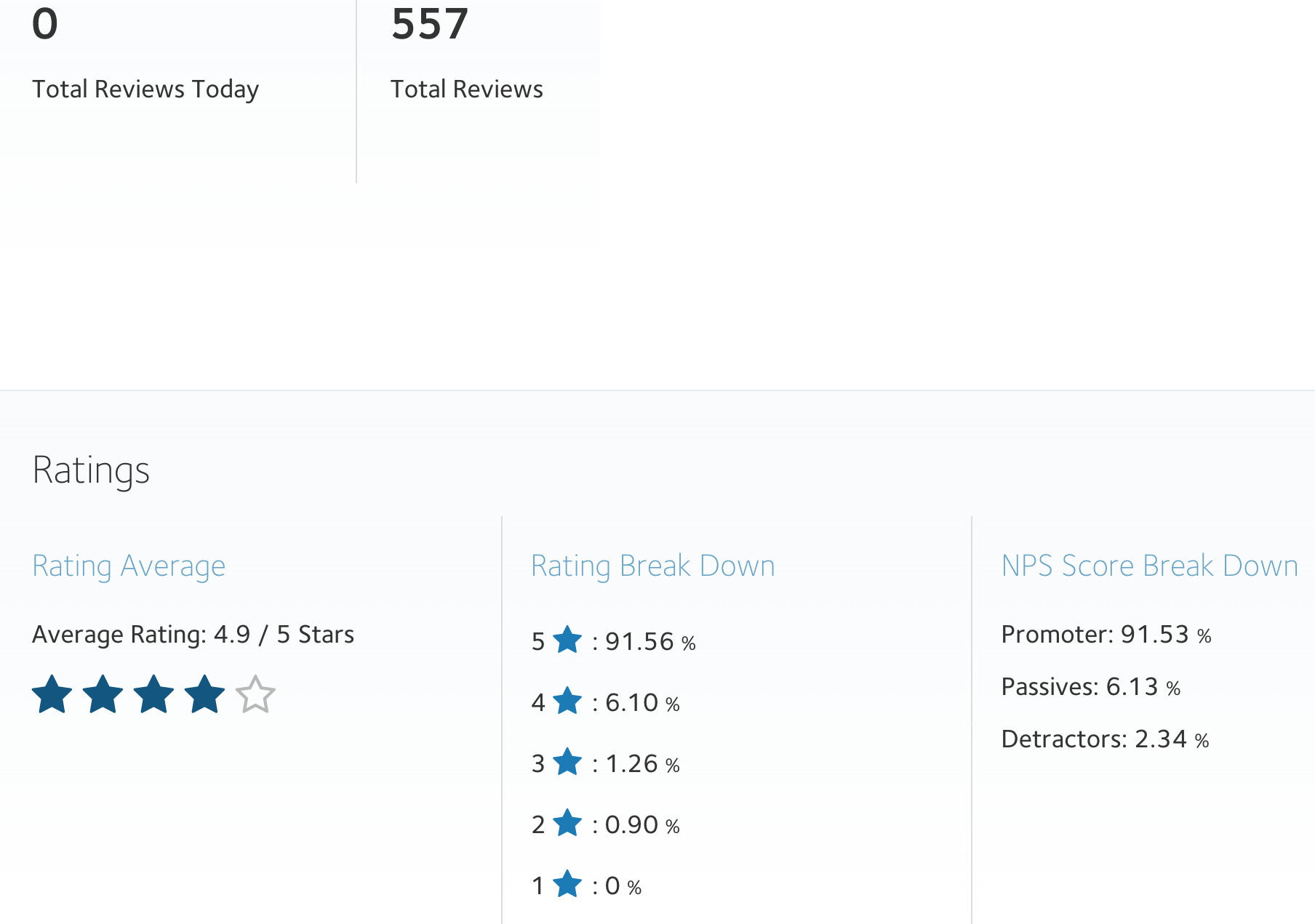1315x924 pixels.
Task: Click the star icon in the 6.10% row
Action: click(567, 702)
